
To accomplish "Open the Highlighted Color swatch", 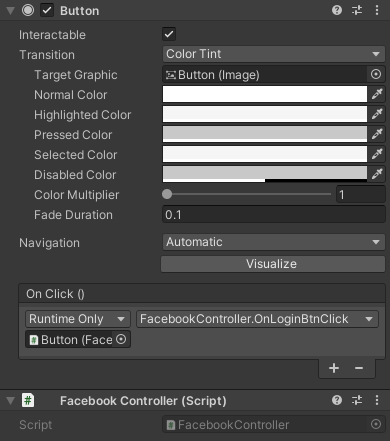I will [265, 114].
